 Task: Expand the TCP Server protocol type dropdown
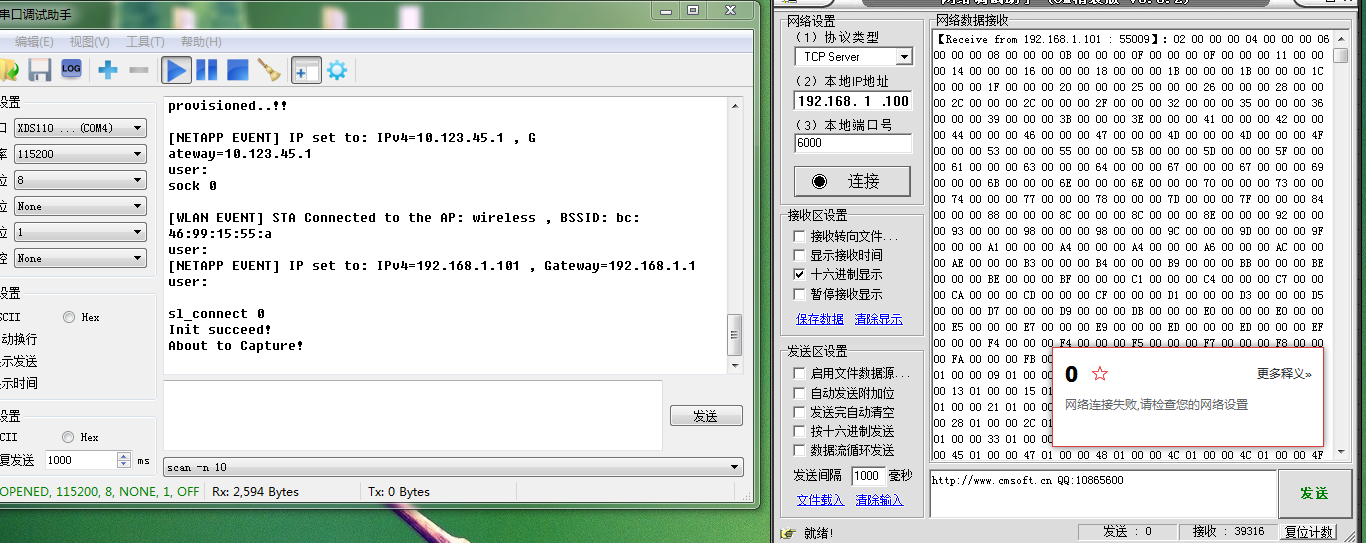904,57
